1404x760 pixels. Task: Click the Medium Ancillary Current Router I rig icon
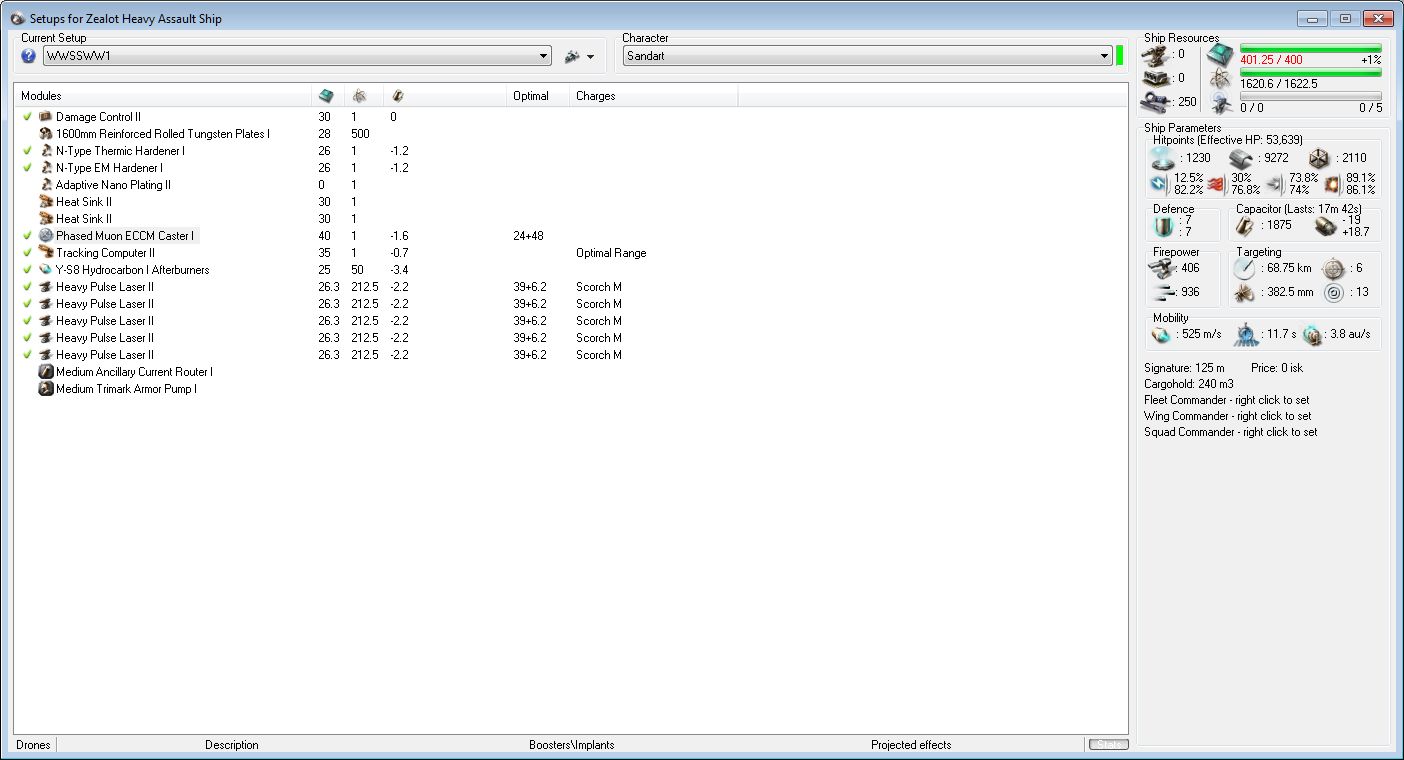46,372
